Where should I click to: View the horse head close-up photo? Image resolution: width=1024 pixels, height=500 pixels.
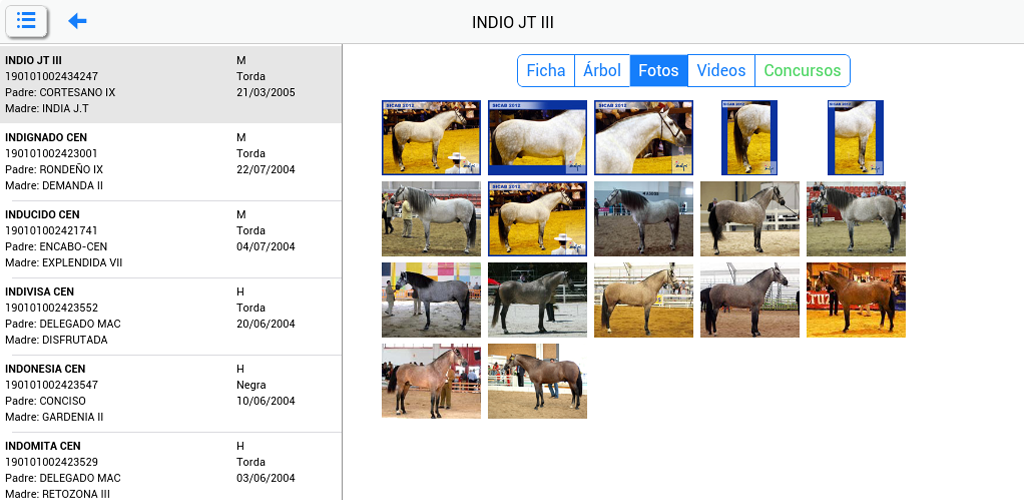coord(643,138)
